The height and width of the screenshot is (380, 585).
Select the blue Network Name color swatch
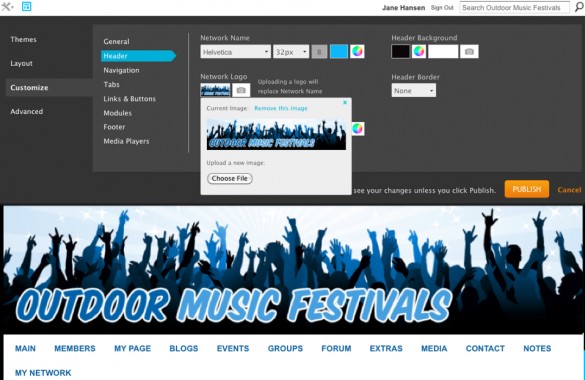[x=339, y=51]
